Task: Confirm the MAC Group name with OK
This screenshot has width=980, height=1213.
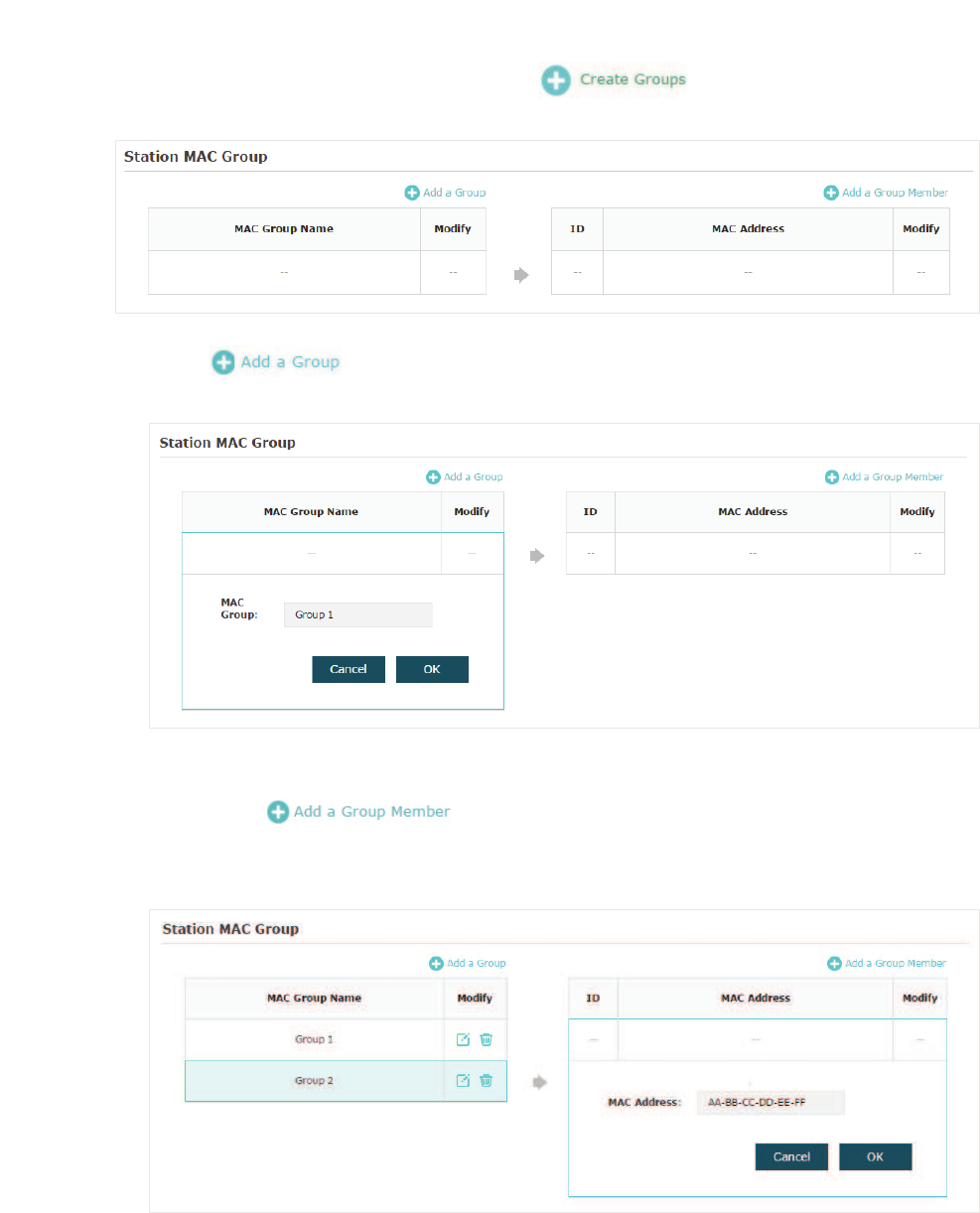Action: point(432,669)
